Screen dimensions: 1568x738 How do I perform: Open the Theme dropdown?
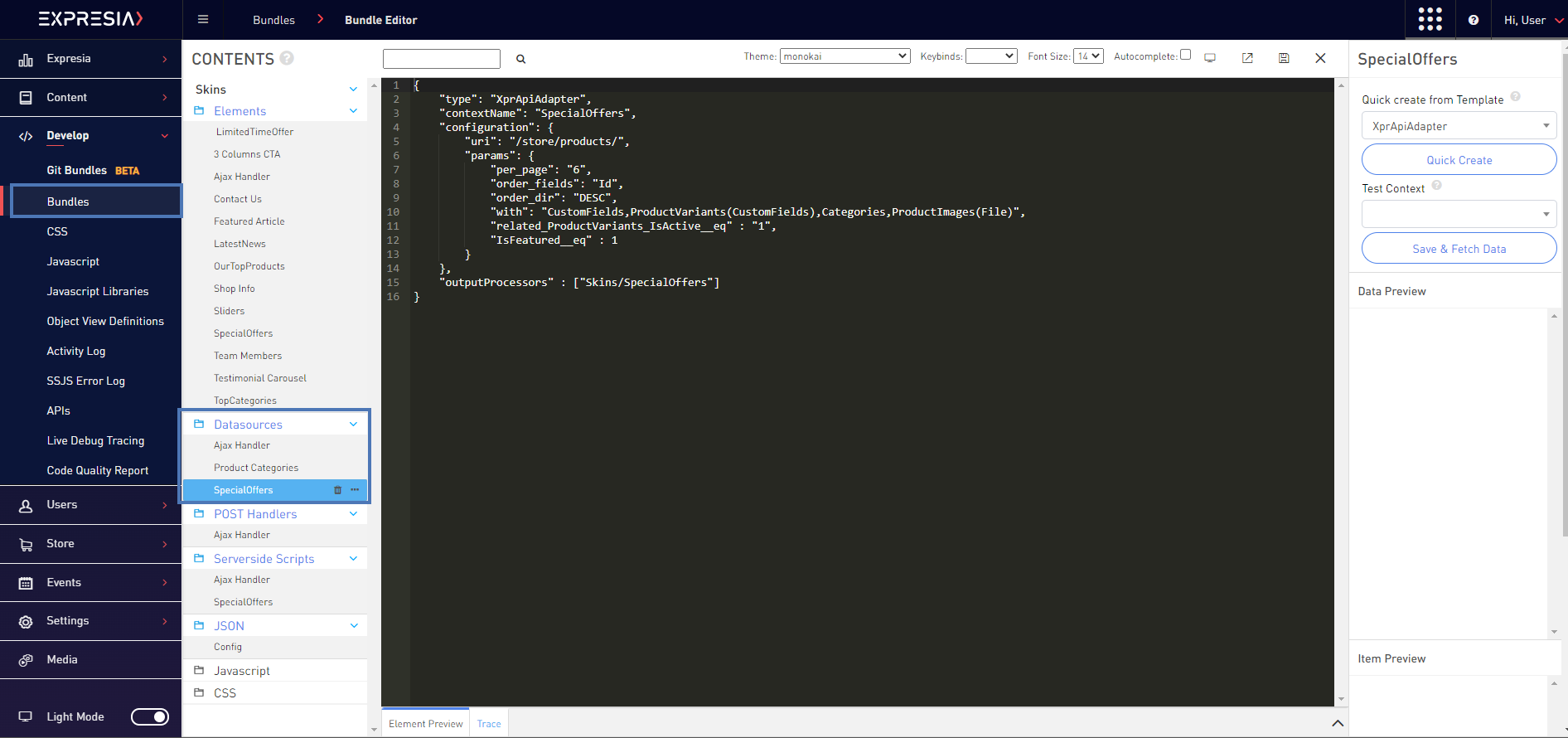pyautogui.click(x=844, y=56)
